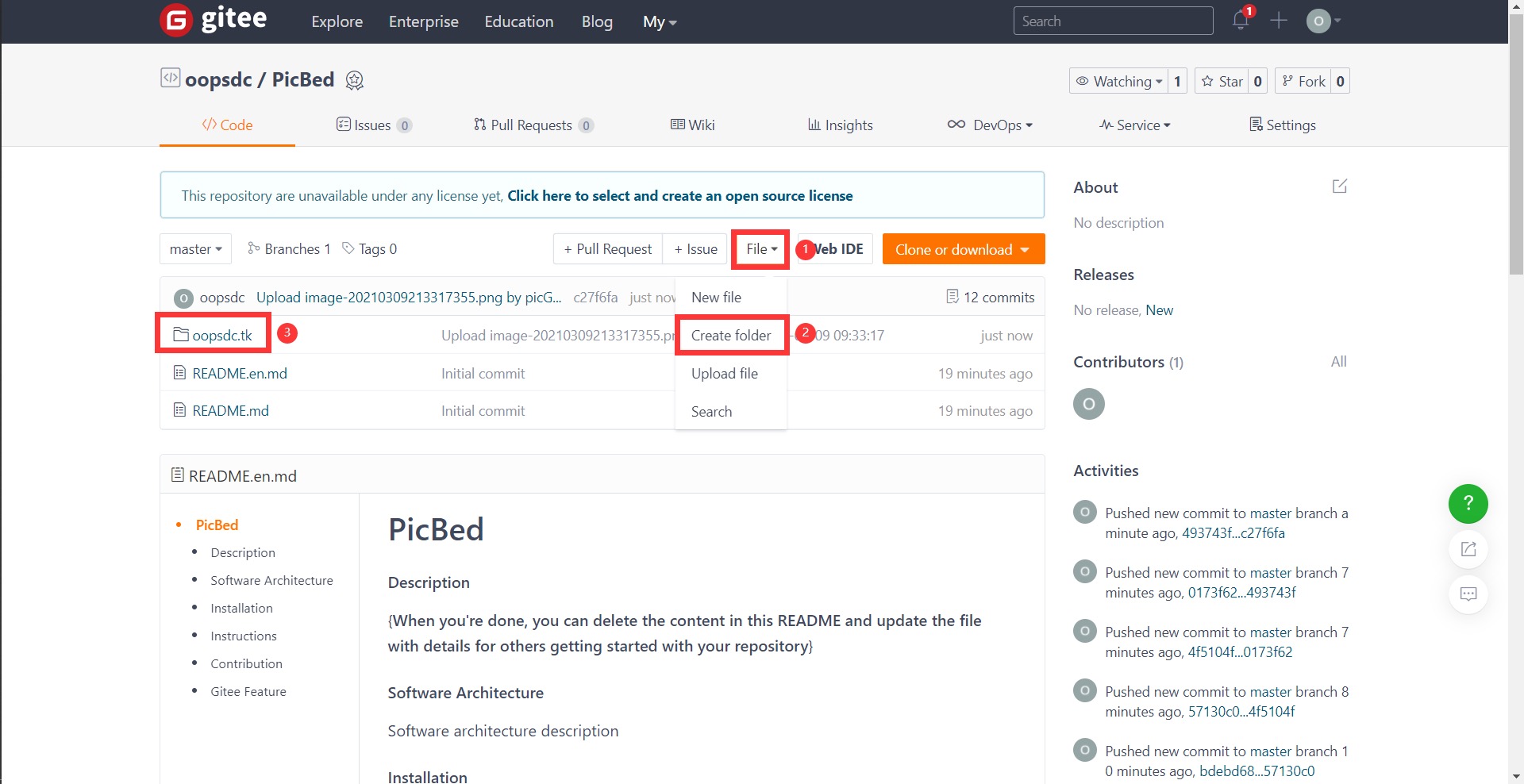This screenshot has width=1524, height=784.
Task: Open the Insights tab
Action: [840, 125]
